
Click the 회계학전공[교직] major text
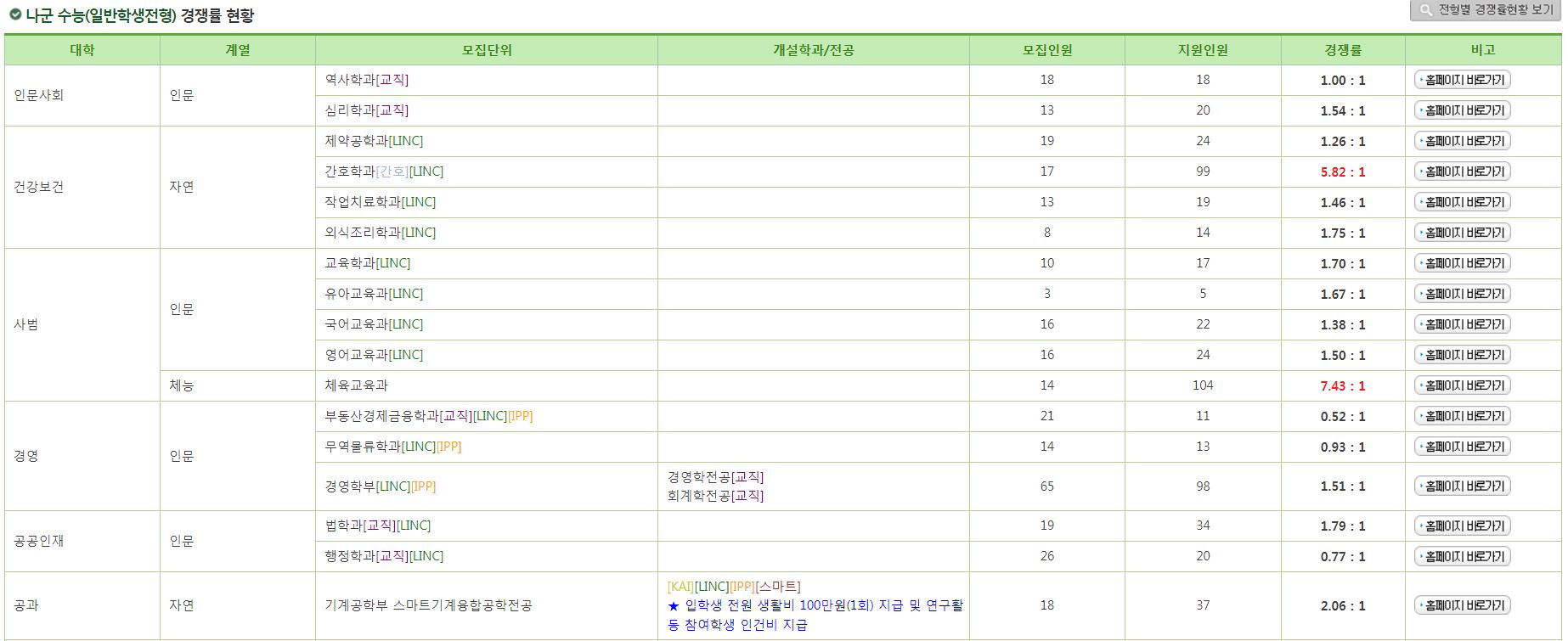point(715,496)
